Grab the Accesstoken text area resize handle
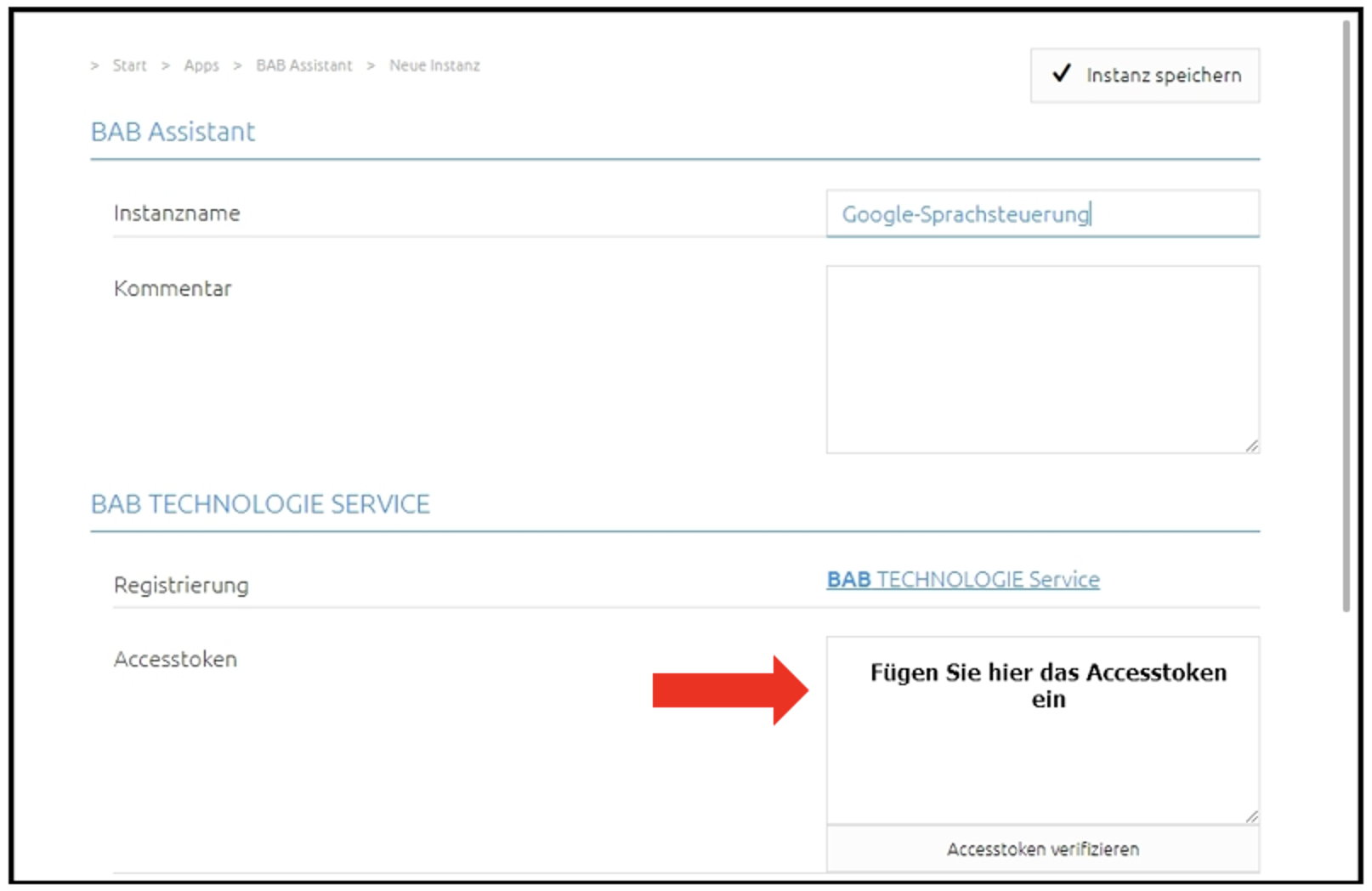Viewport: 1372px width, 891px height. tap(1252, 817)
